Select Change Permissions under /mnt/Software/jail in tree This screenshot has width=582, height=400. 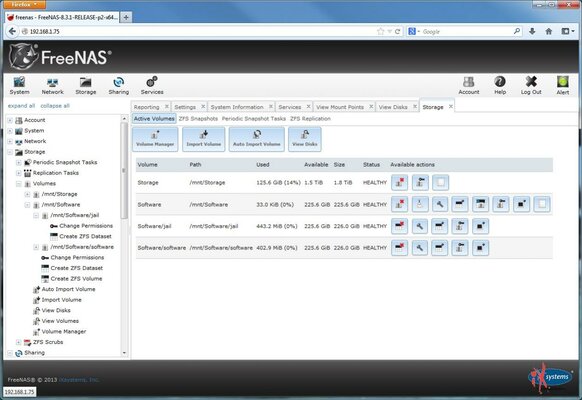(86, 226)
